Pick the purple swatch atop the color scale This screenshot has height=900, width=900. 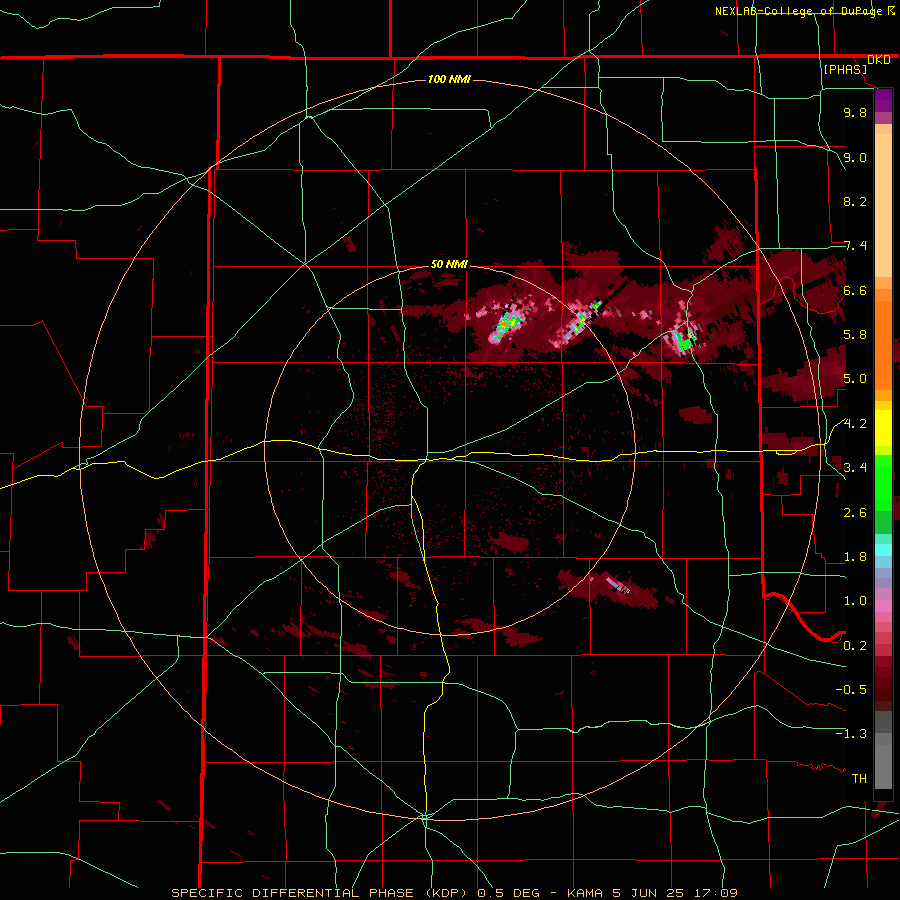883,100
